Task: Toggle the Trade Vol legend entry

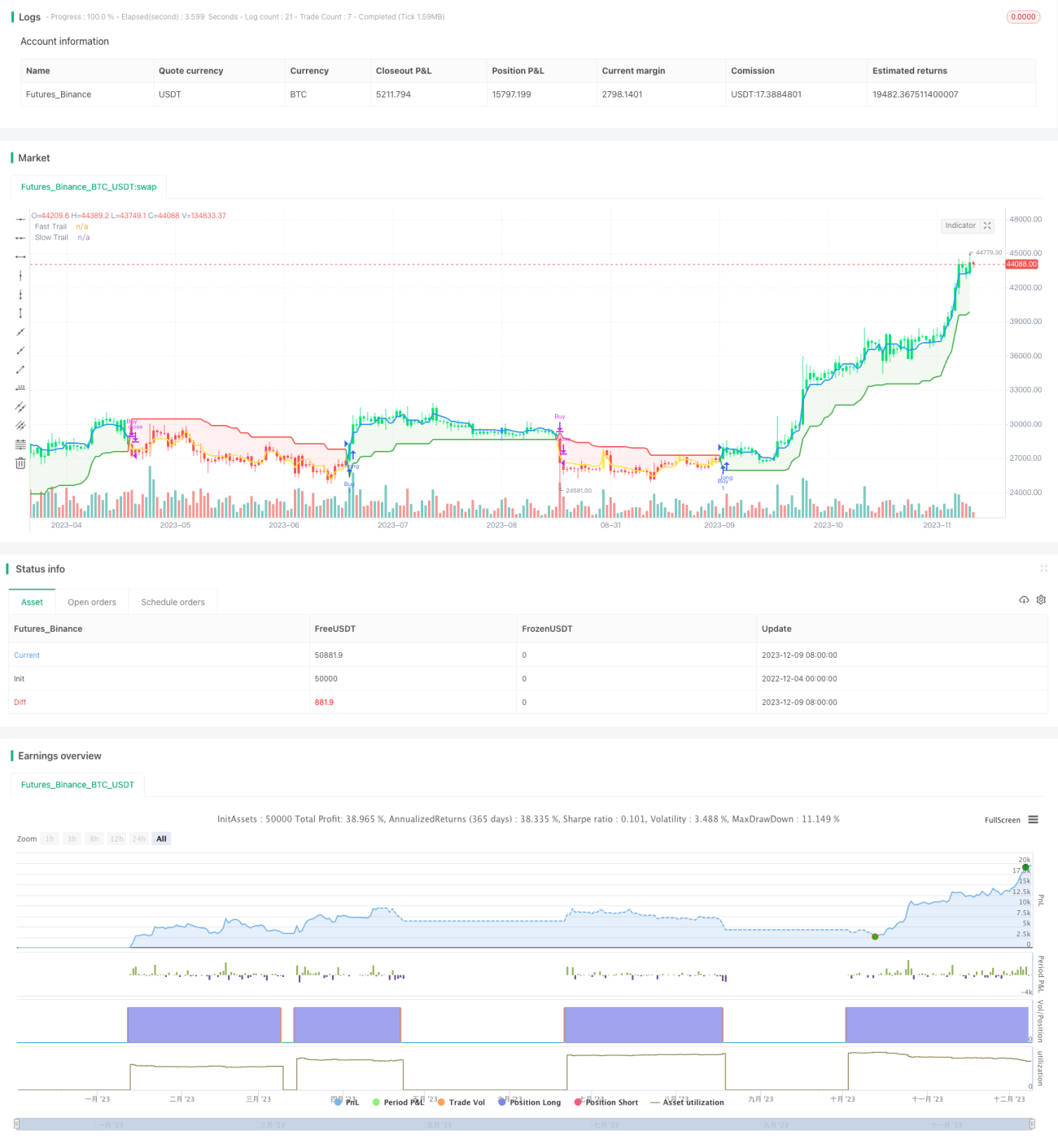Action: tap(461, 1102)
